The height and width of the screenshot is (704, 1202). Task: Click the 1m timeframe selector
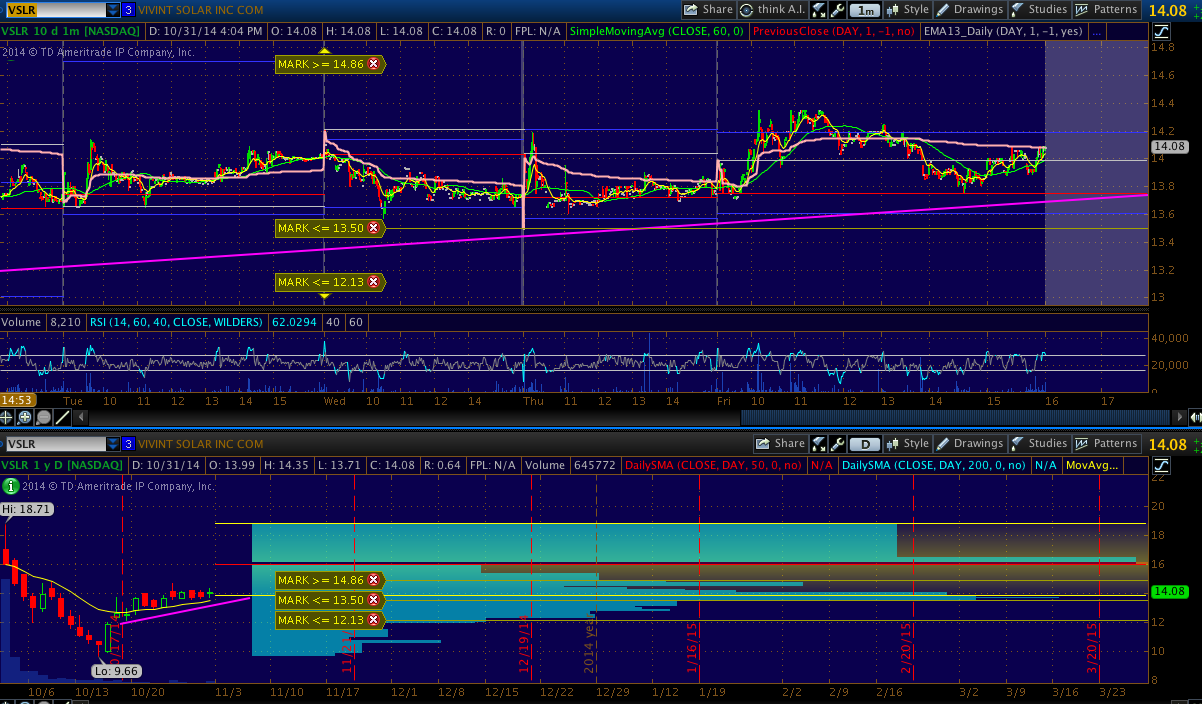click(x=865, y=10)
